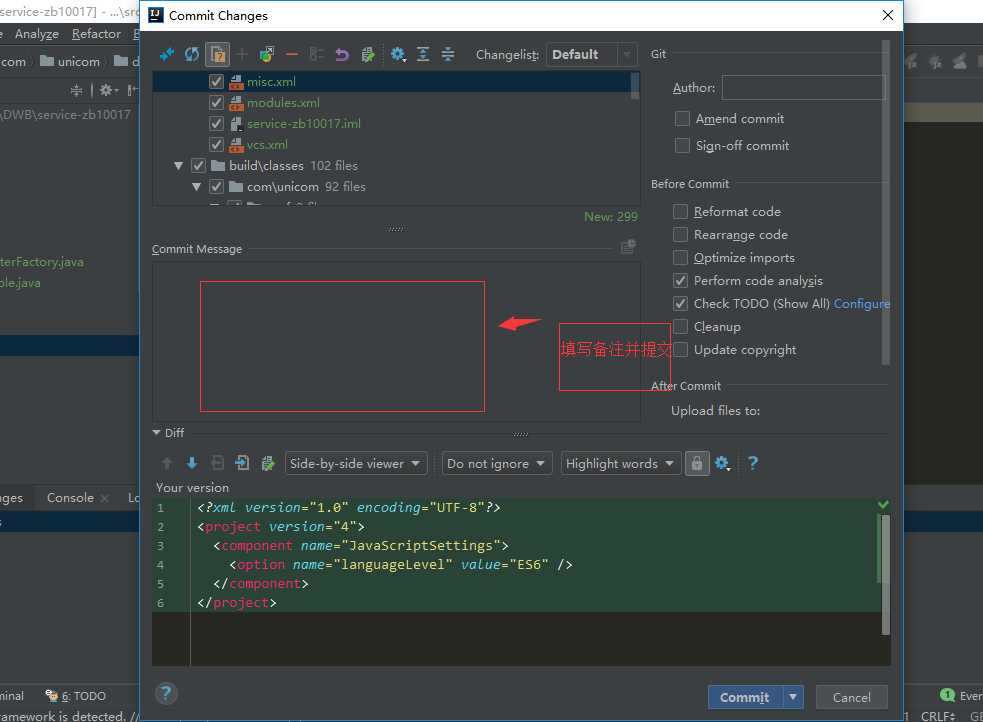Open the Changelist Default dropdown
Screen dimensions: 983x722
(x=592, y=55)
